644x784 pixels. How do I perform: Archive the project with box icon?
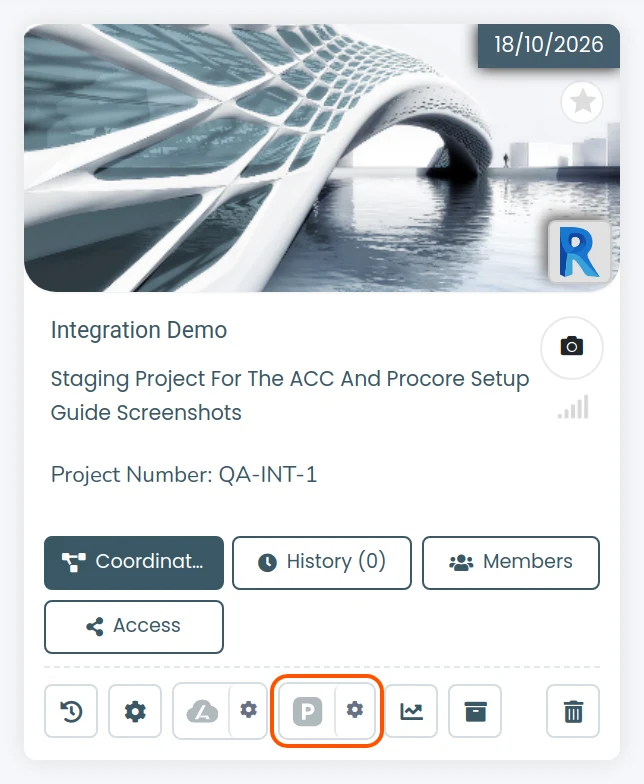475,711
